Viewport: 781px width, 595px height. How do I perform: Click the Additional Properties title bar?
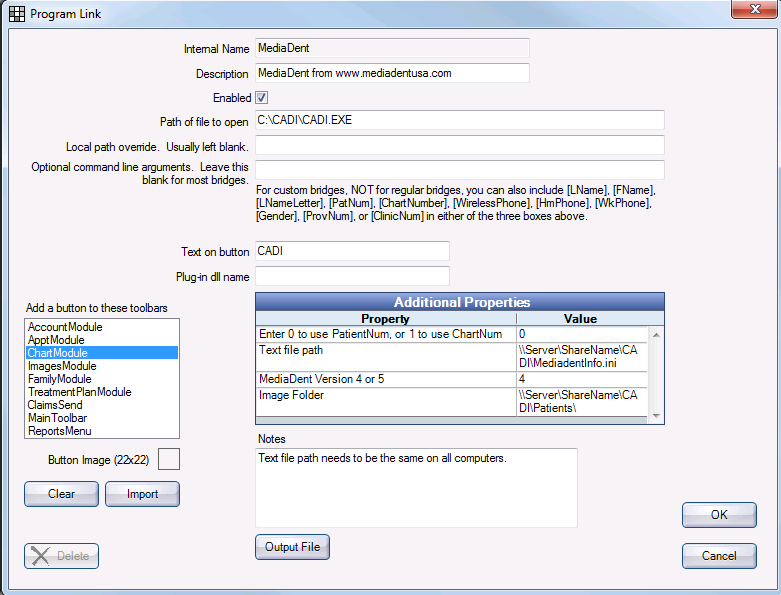coord(460,302)
